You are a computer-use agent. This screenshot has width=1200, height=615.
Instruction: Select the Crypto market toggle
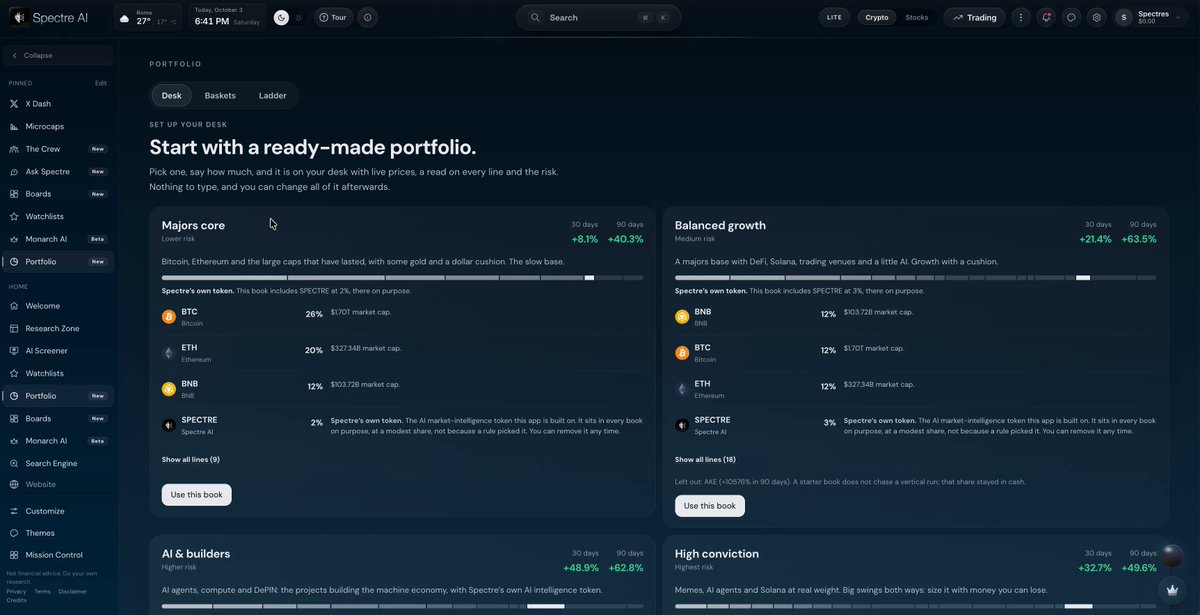(877, 17)
